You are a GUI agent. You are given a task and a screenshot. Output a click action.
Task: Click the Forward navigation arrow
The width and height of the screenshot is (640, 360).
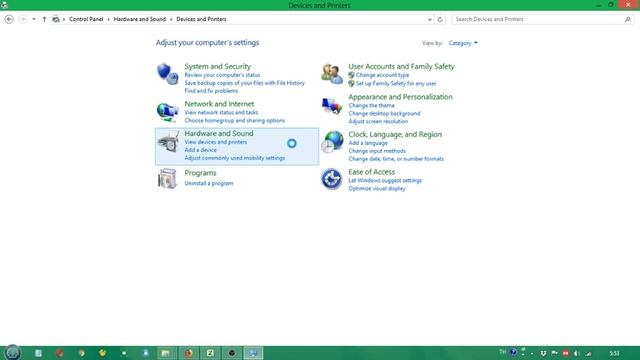22,19
